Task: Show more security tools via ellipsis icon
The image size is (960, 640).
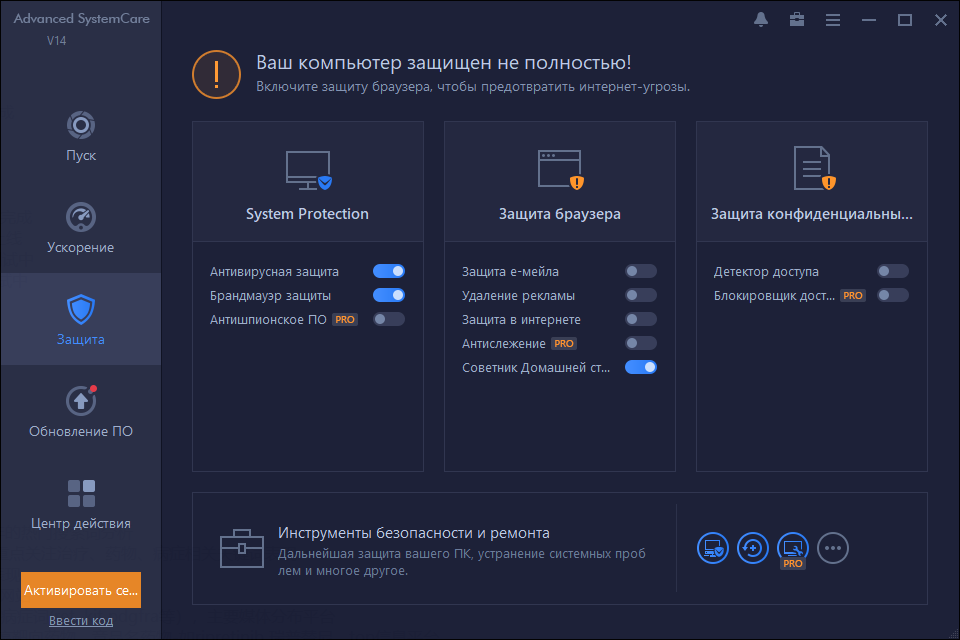Action: [x=833, y=548]
